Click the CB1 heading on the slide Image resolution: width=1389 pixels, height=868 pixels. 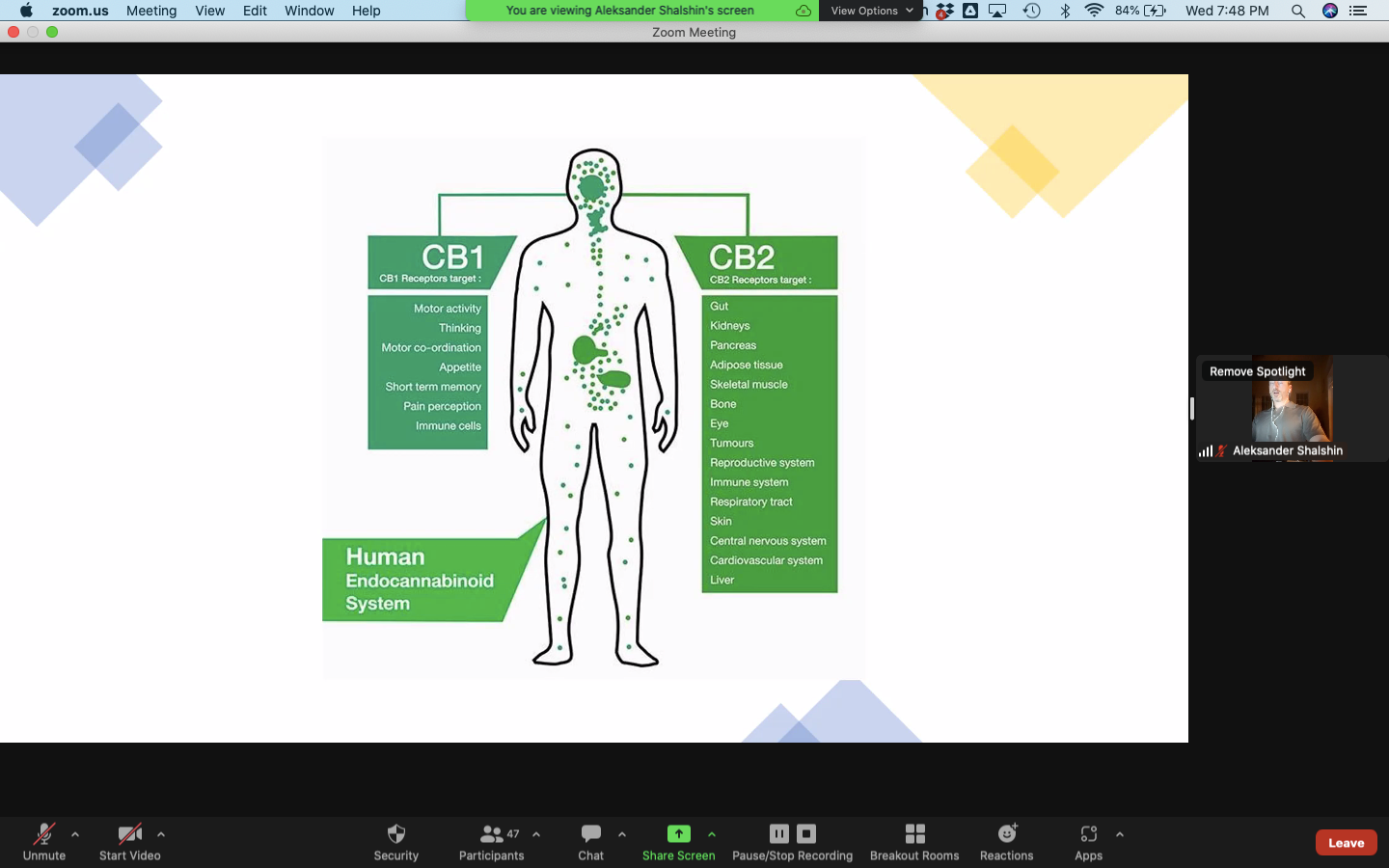[x=452, y=257]
